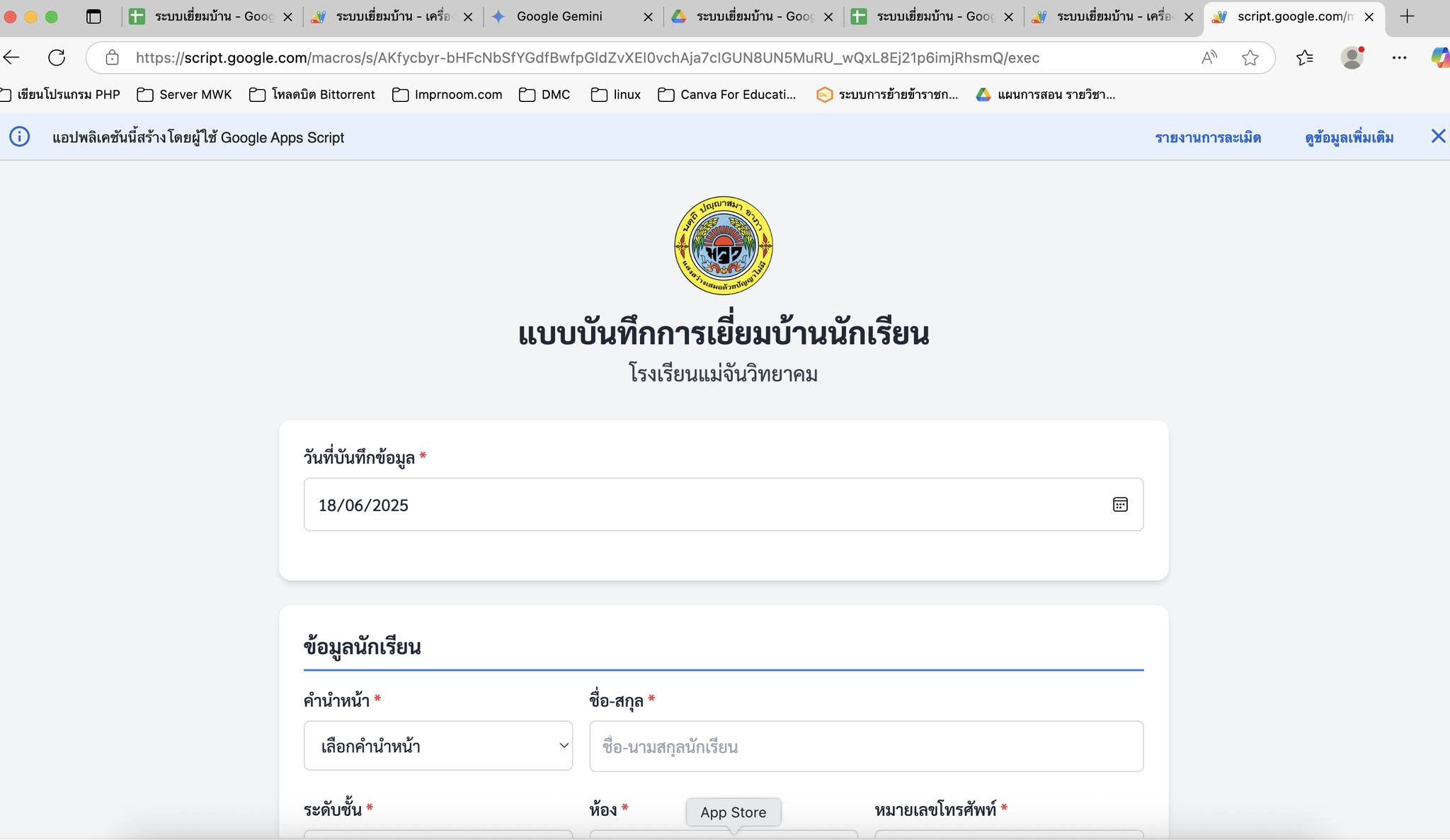1450x840 pixels.
Task: Switch to first ระบบเยี่ยมบ้าน Google Sheets tab
Action: [212, 16]
